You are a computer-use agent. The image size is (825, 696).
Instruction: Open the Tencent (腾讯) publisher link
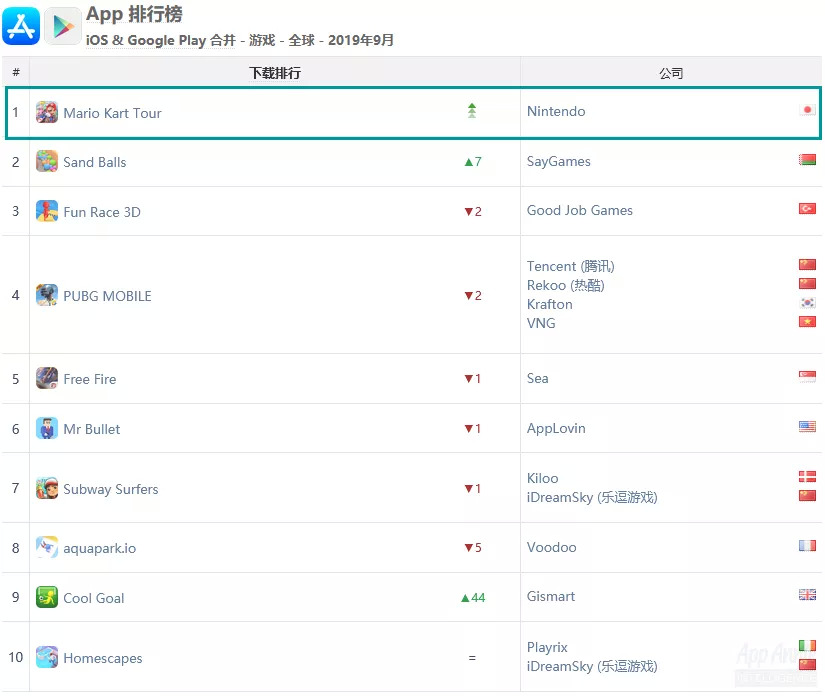[570, 266]
